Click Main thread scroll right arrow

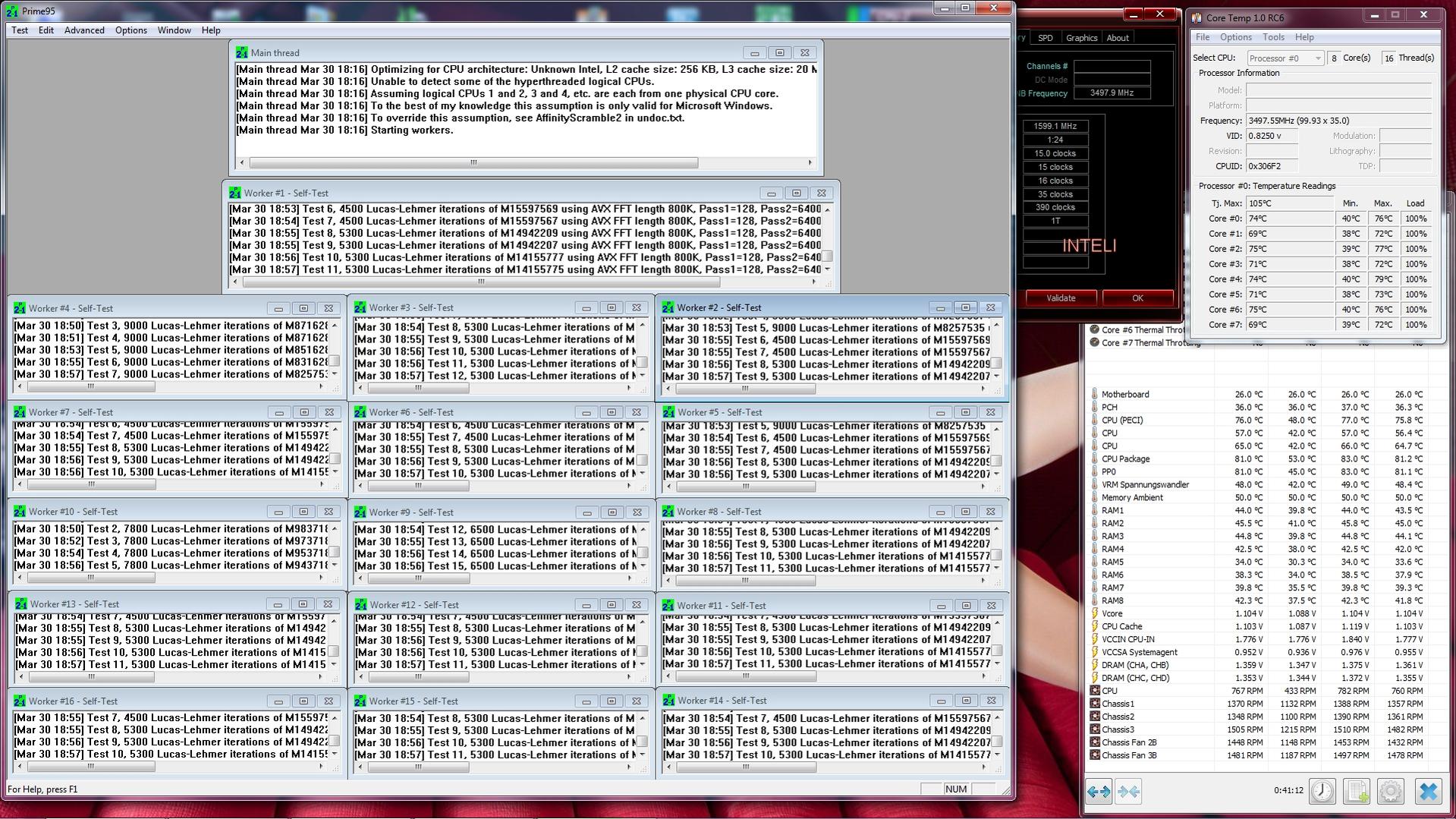tap(810, 162)
